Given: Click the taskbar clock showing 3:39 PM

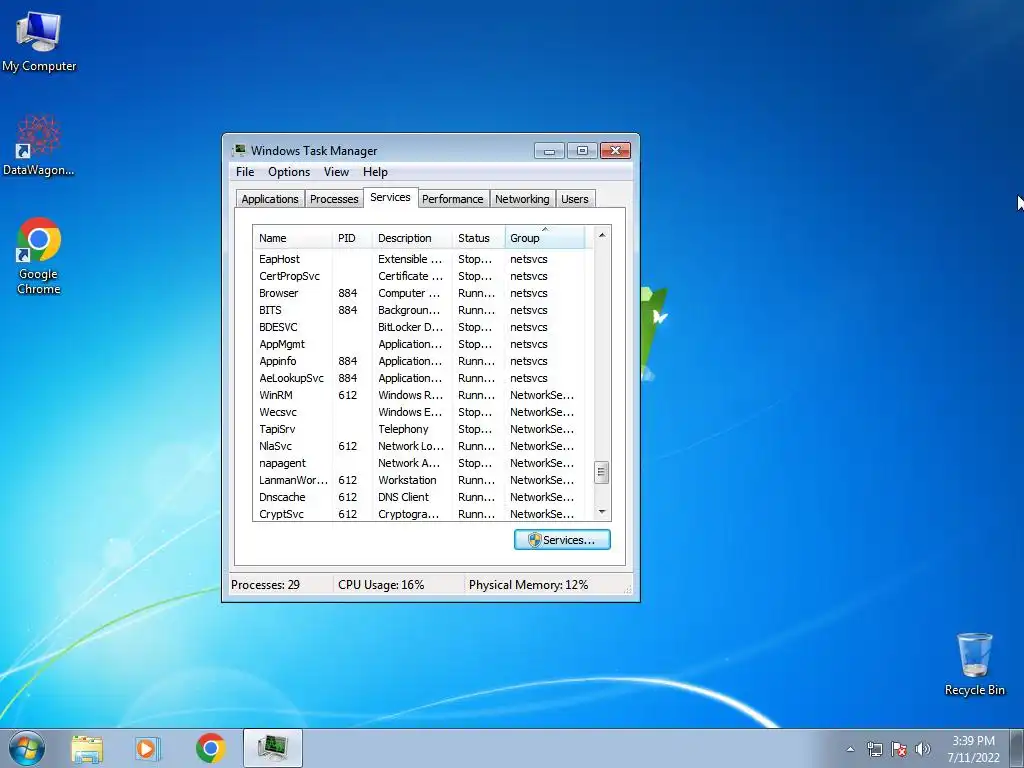Looking at the screenshot, I should pos(973,749).
